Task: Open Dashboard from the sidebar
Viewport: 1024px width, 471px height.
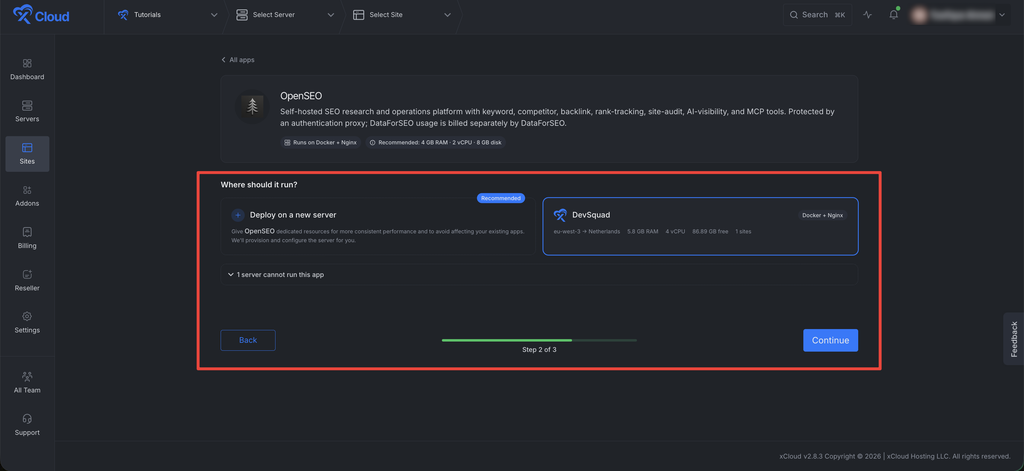Action: [x=27, y=69]
